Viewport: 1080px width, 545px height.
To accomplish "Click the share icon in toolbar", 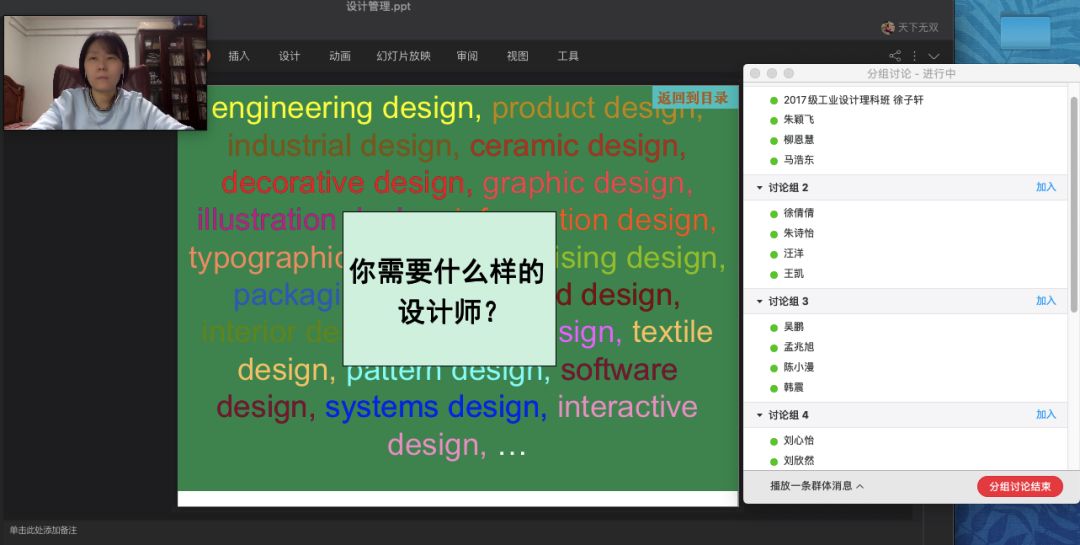I will [895, 56].
